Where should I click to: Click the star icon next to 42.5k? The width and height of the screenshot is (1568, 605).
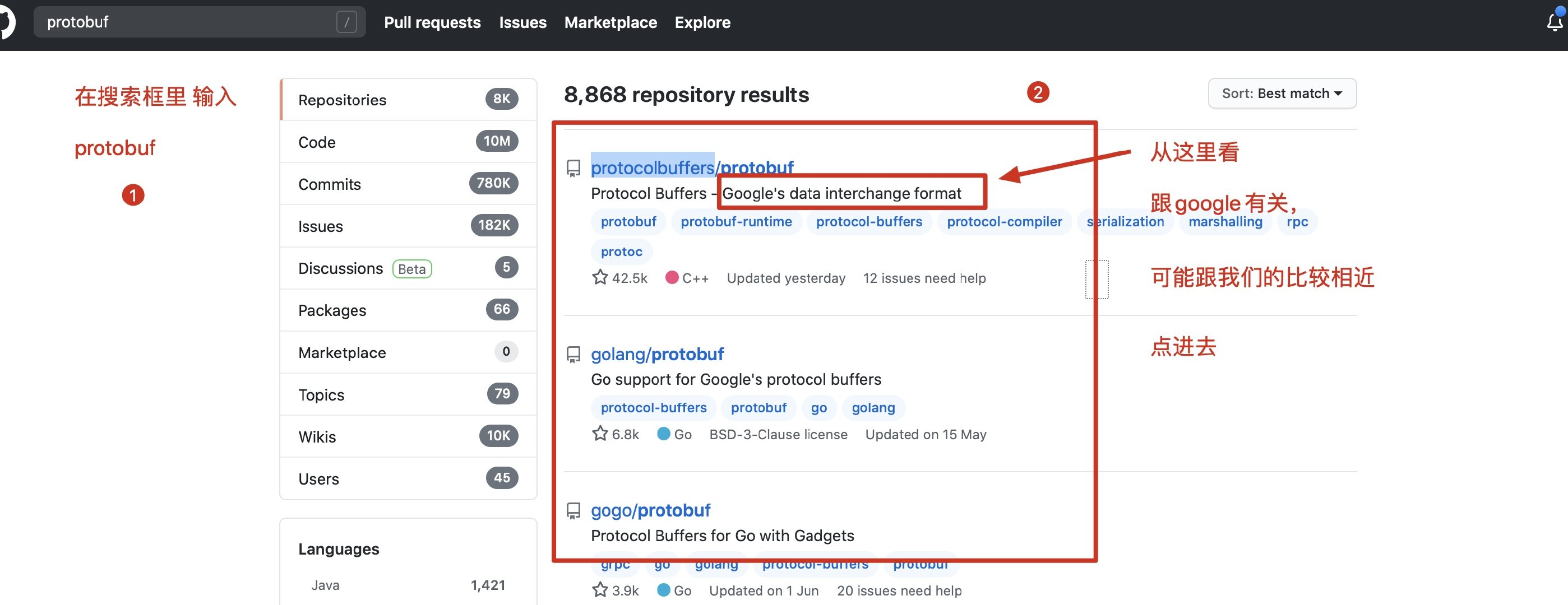[600, 277]
